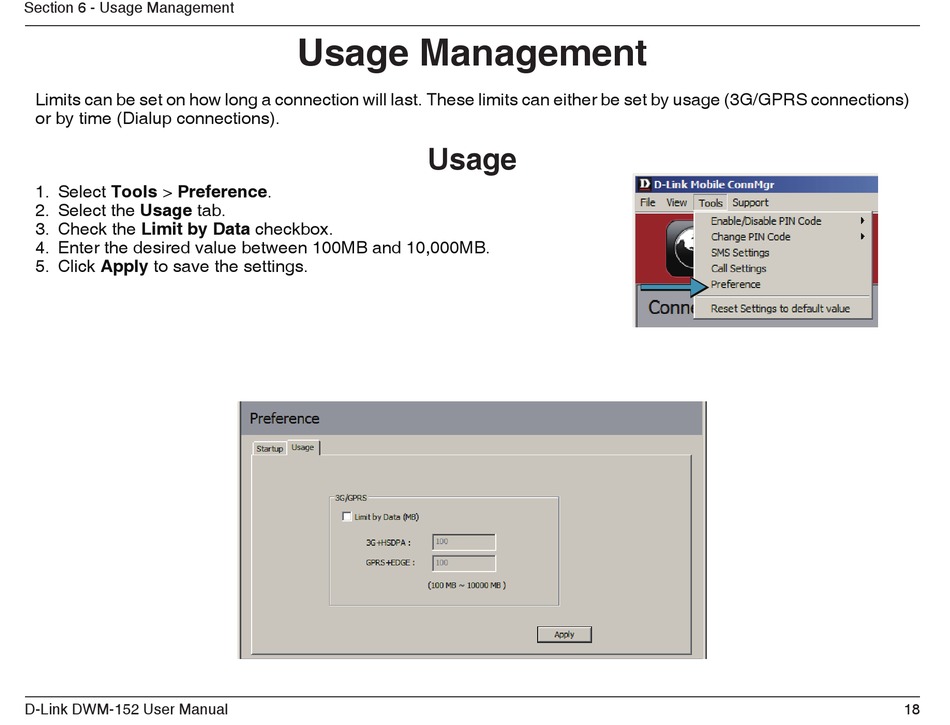Open the Tools menu in ConnMgr

[x=710, y=203]
